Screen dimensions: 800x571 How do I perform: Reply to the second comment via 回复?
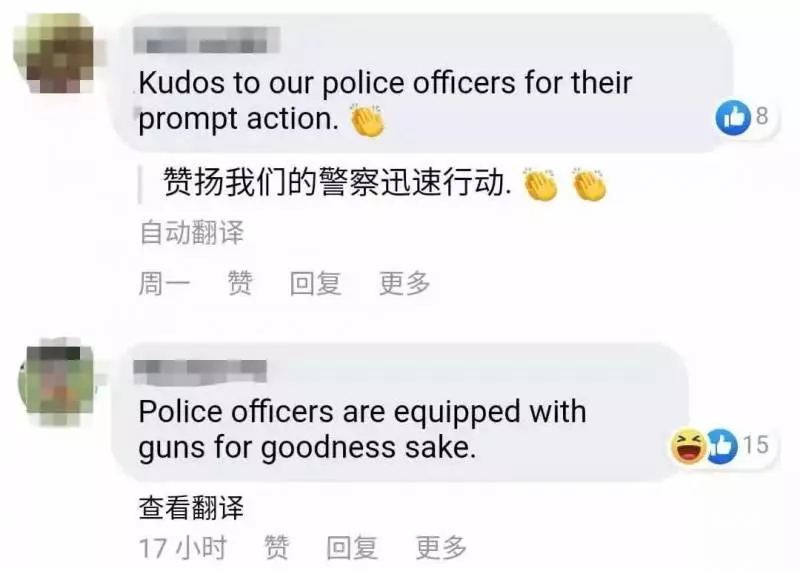[x=352, y=548]
